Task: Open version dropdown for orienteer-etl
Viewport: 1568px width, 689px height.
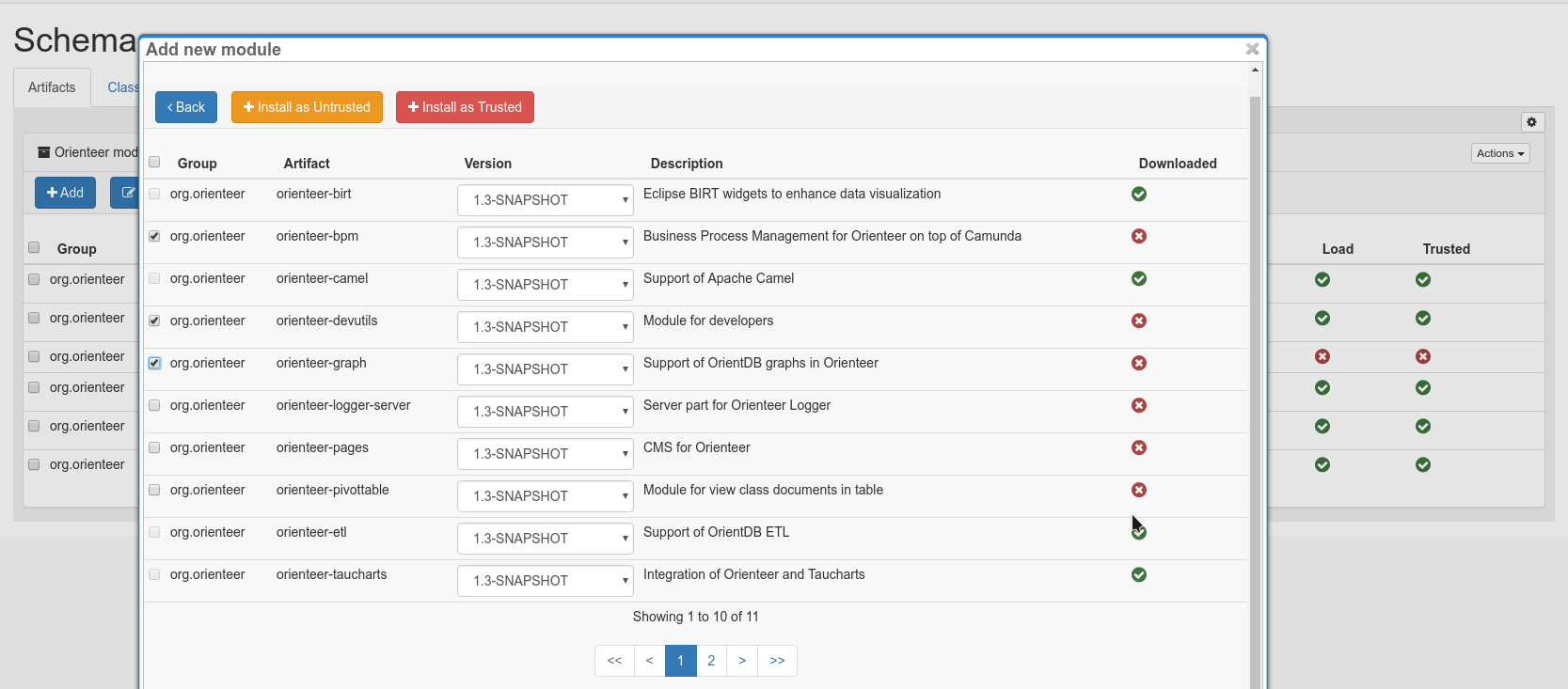Action: click(546, 539)
